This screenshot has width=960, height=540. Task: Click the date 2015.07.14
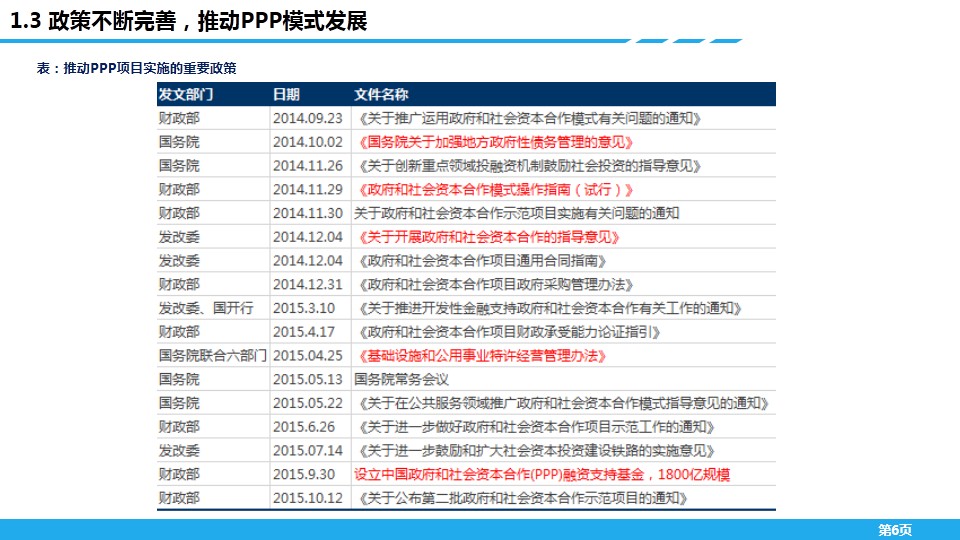coord(308,451)
